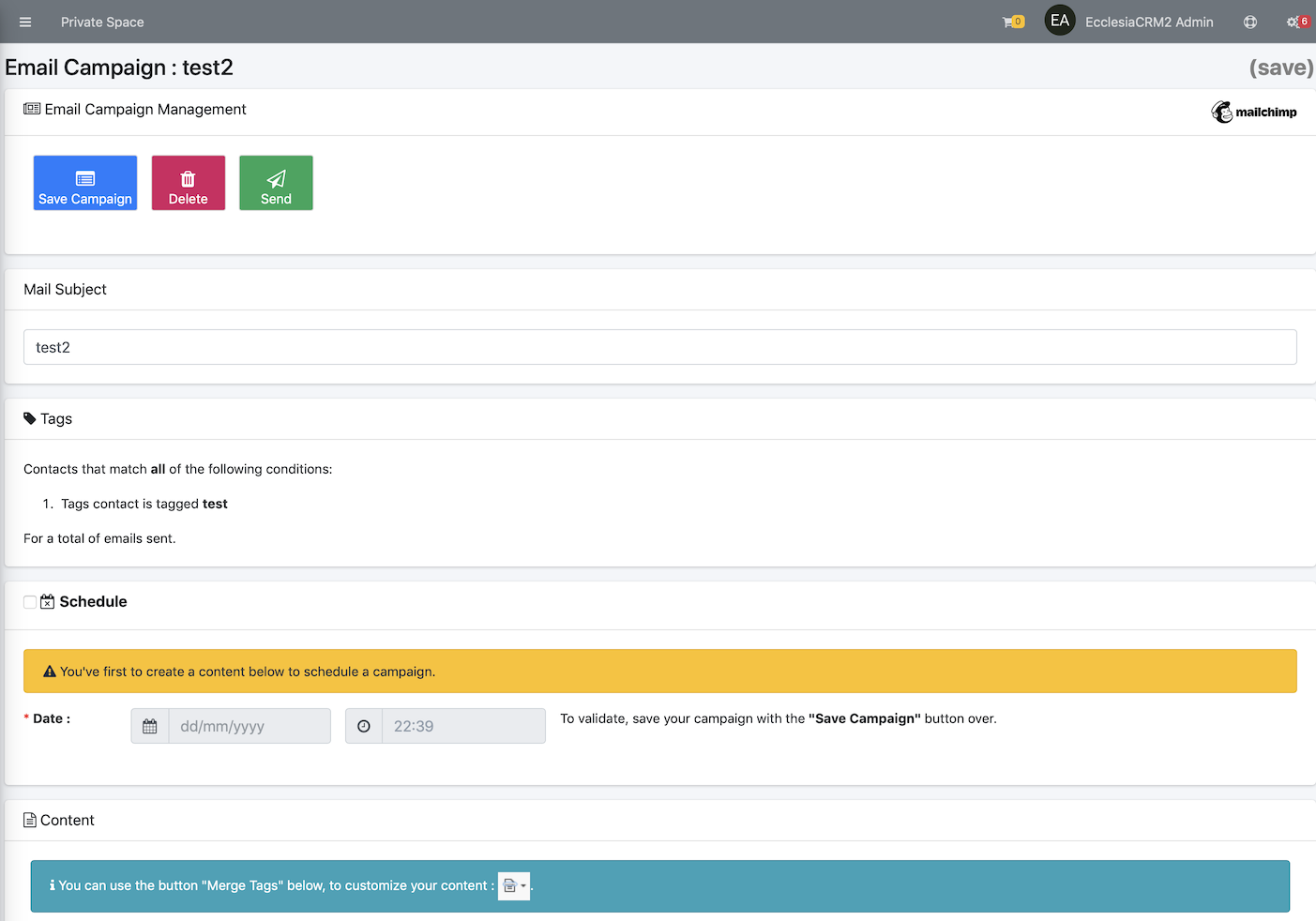The width and height of the screenshot is (1316, 921).
Task: Click the Mailchimp logo
Action: (1254, 112)
